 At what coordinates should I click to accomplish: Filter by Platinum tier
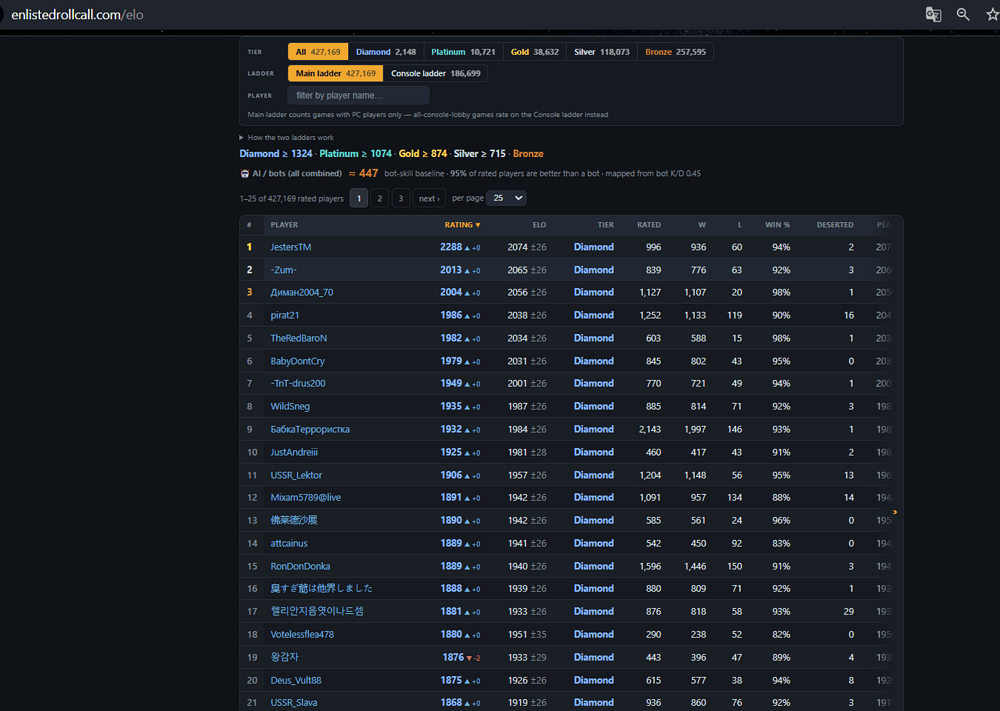coord(463,52)
